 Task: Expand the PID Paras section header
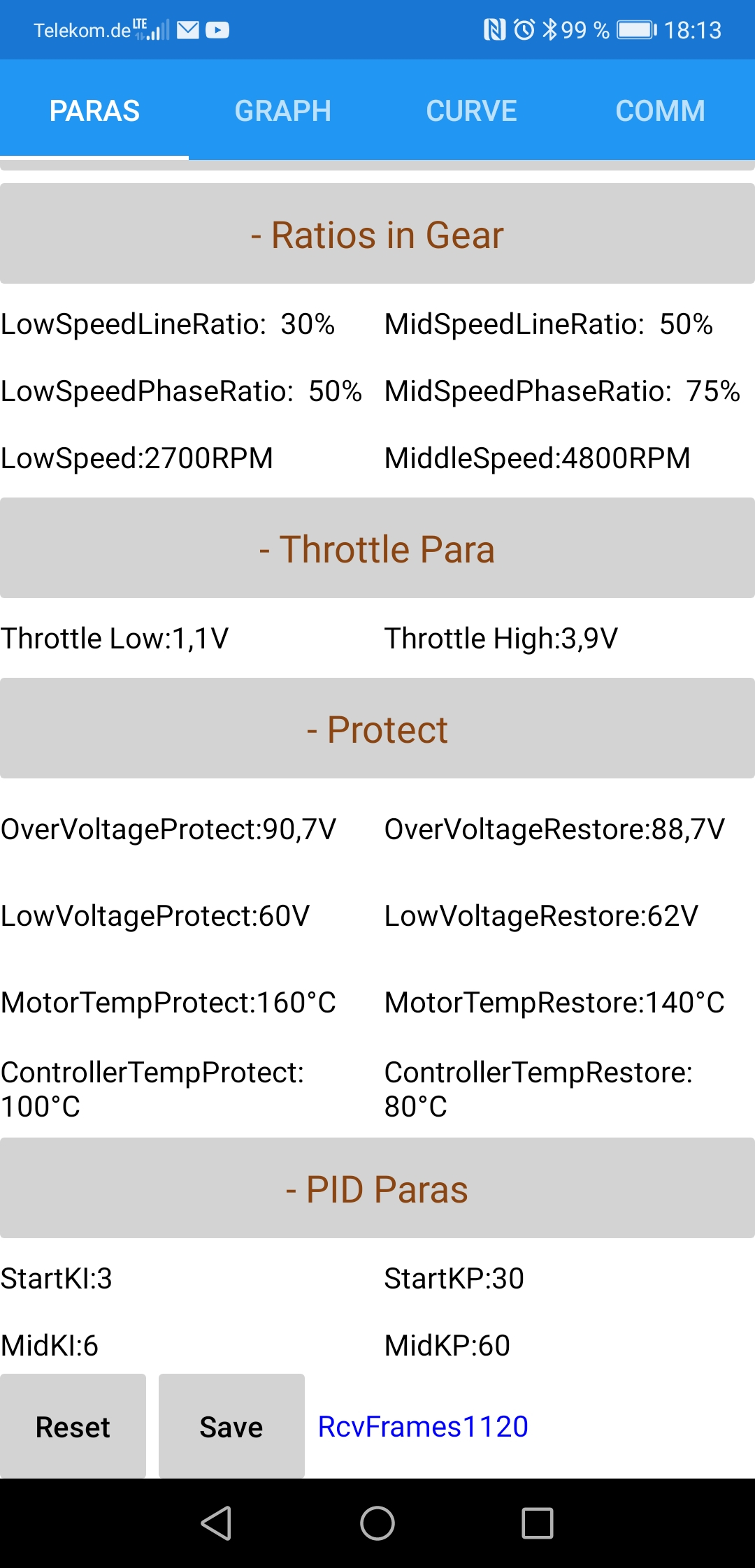point(377,1189)
